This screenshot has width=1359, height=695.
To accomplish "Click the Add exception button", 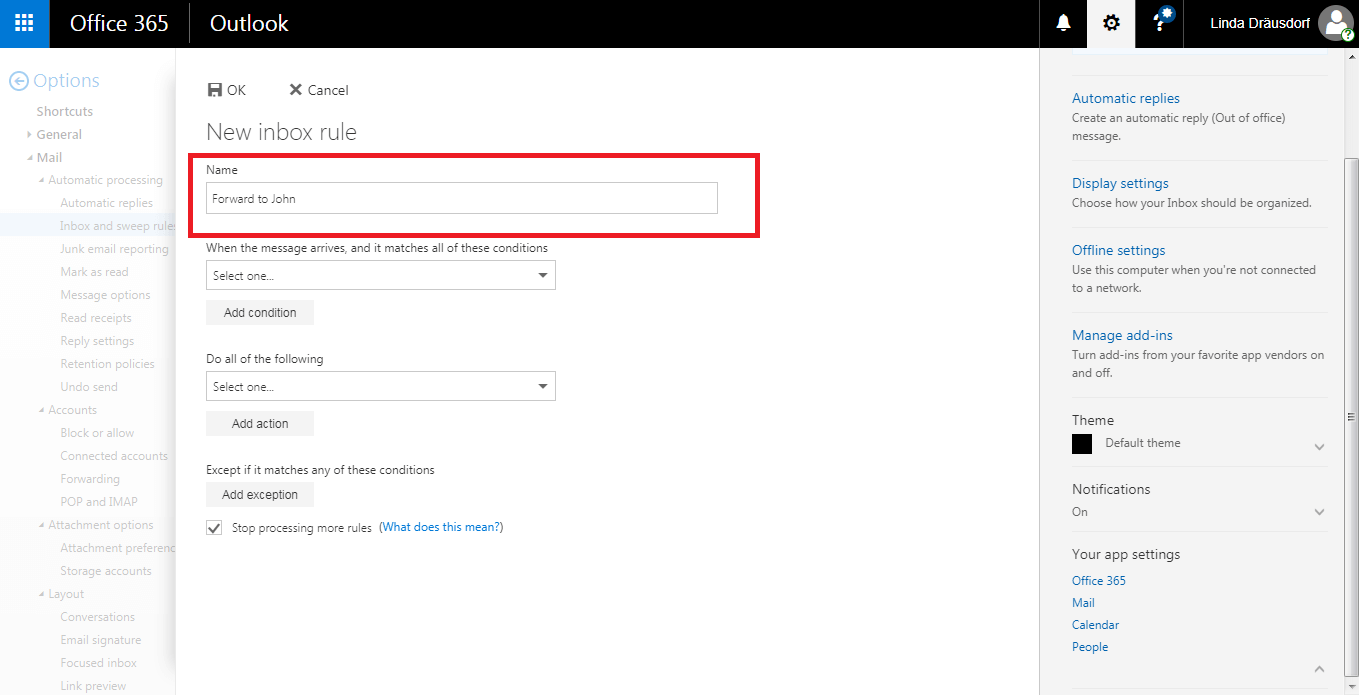I will tap(260, 495).
